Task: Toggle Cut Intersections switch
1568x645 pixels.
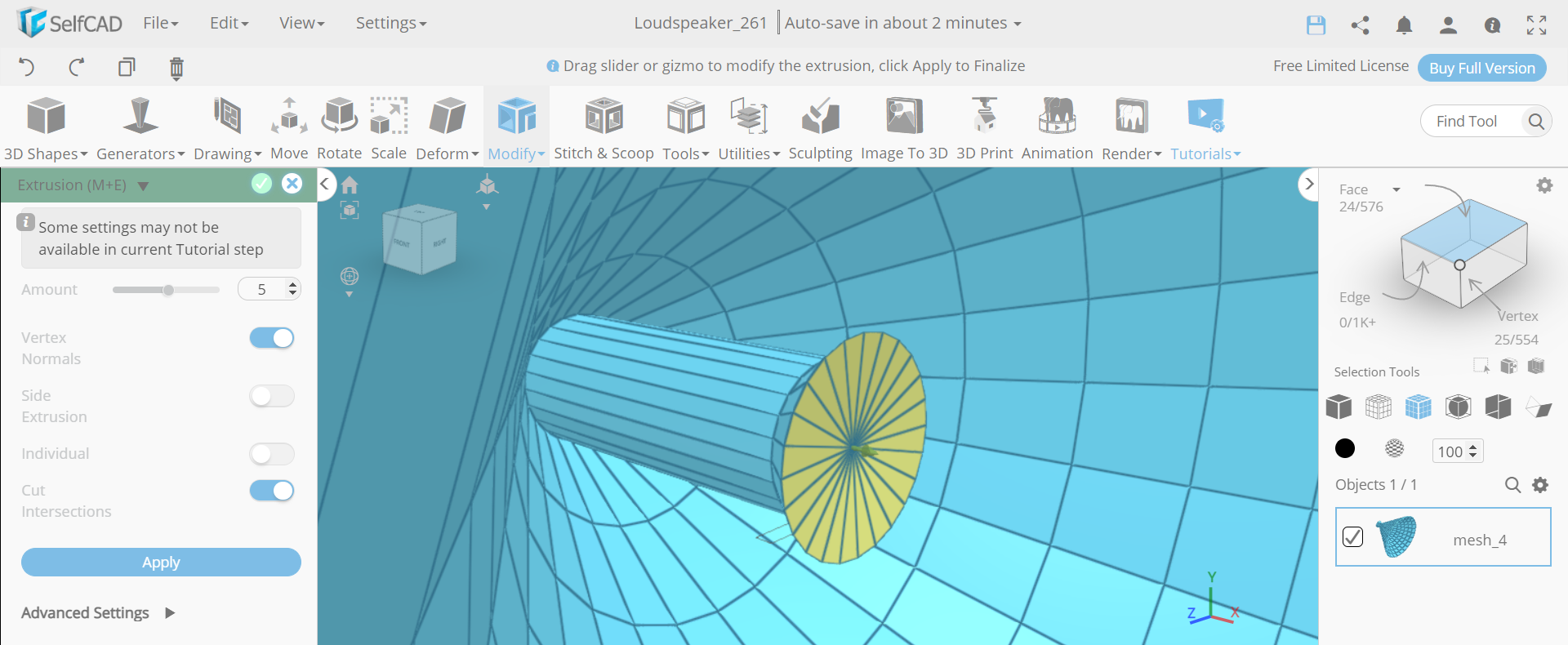Action: [x=272, y=491]
